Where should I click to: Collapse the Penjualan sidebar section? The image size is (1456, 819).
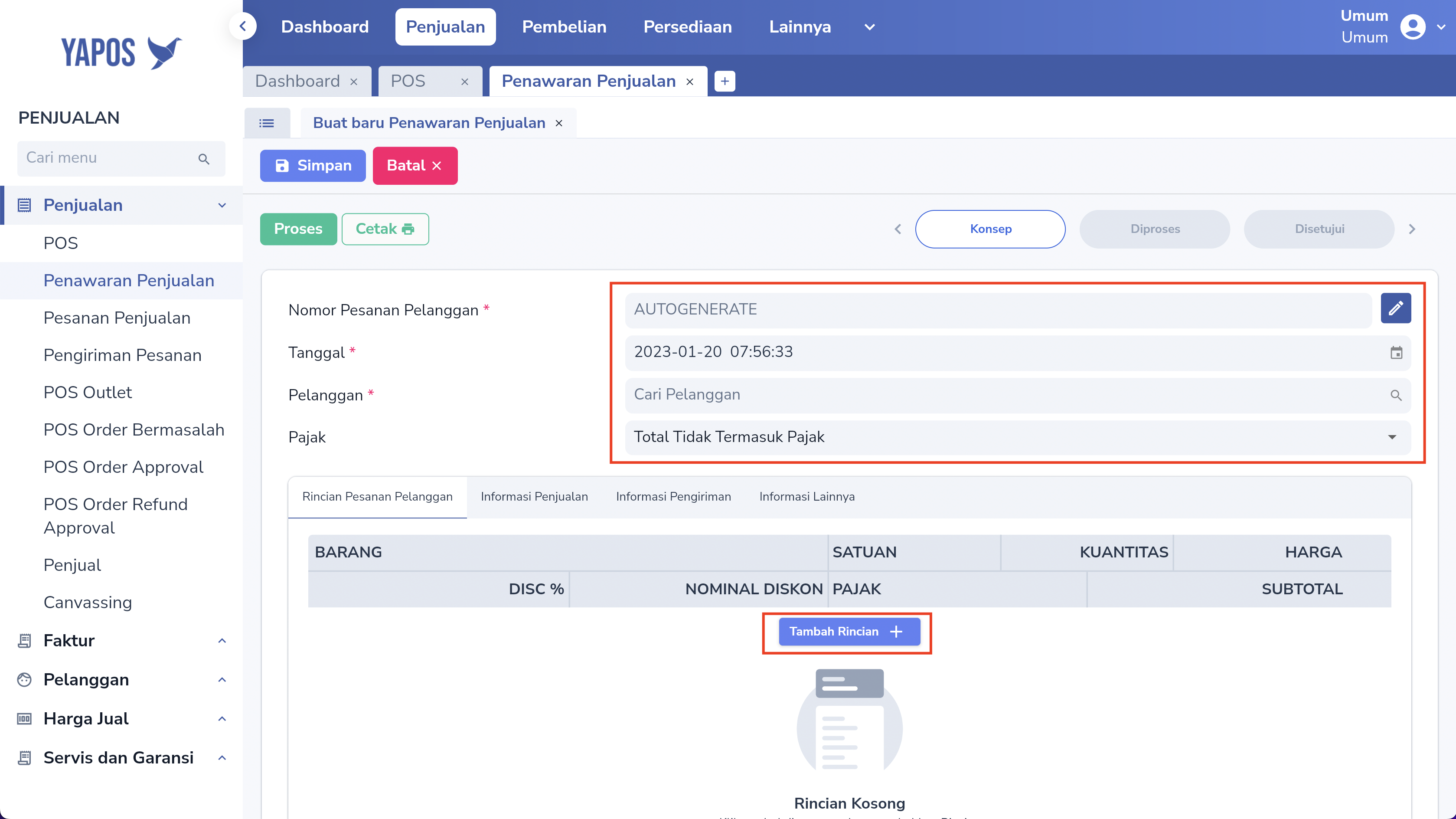point(222,205)
